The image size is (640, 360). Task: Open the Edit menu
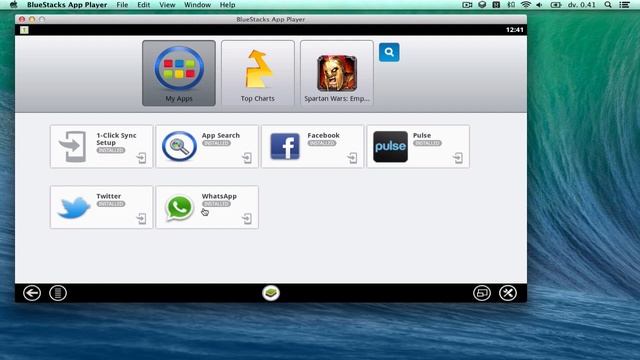144,5
